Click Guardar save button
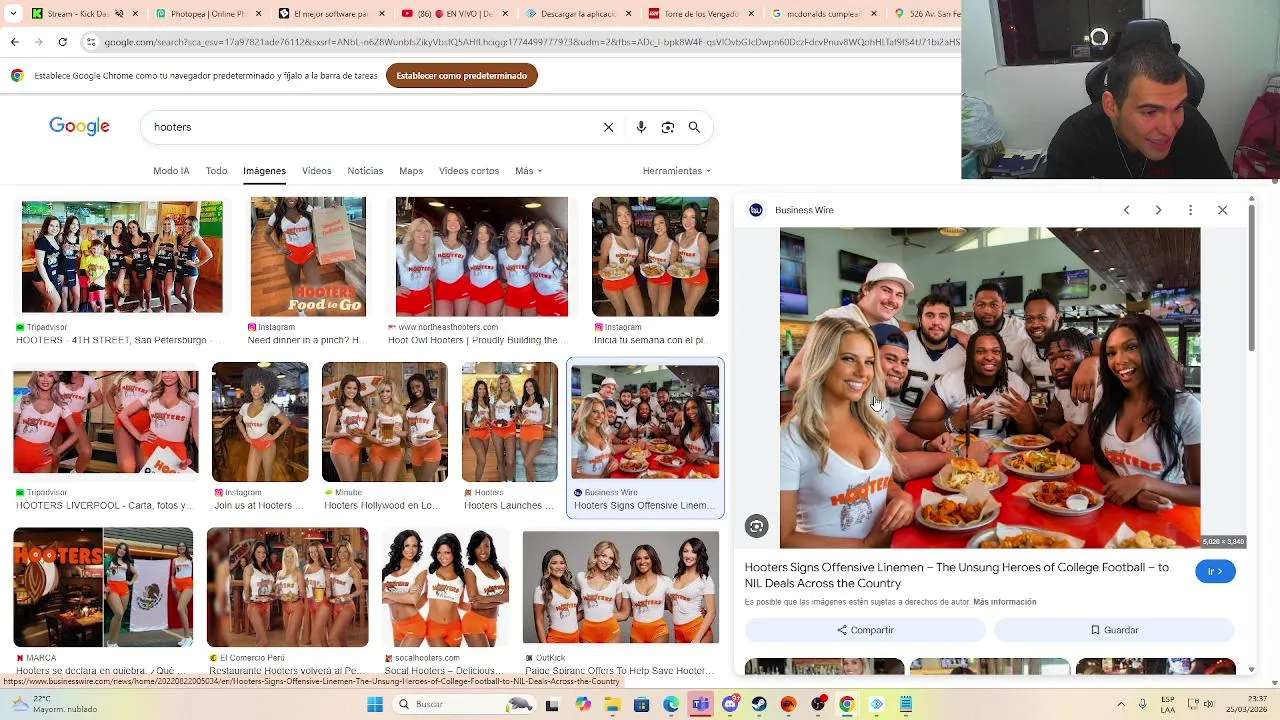This screenshot has width=1280, height=720. tap(1114, 630)
